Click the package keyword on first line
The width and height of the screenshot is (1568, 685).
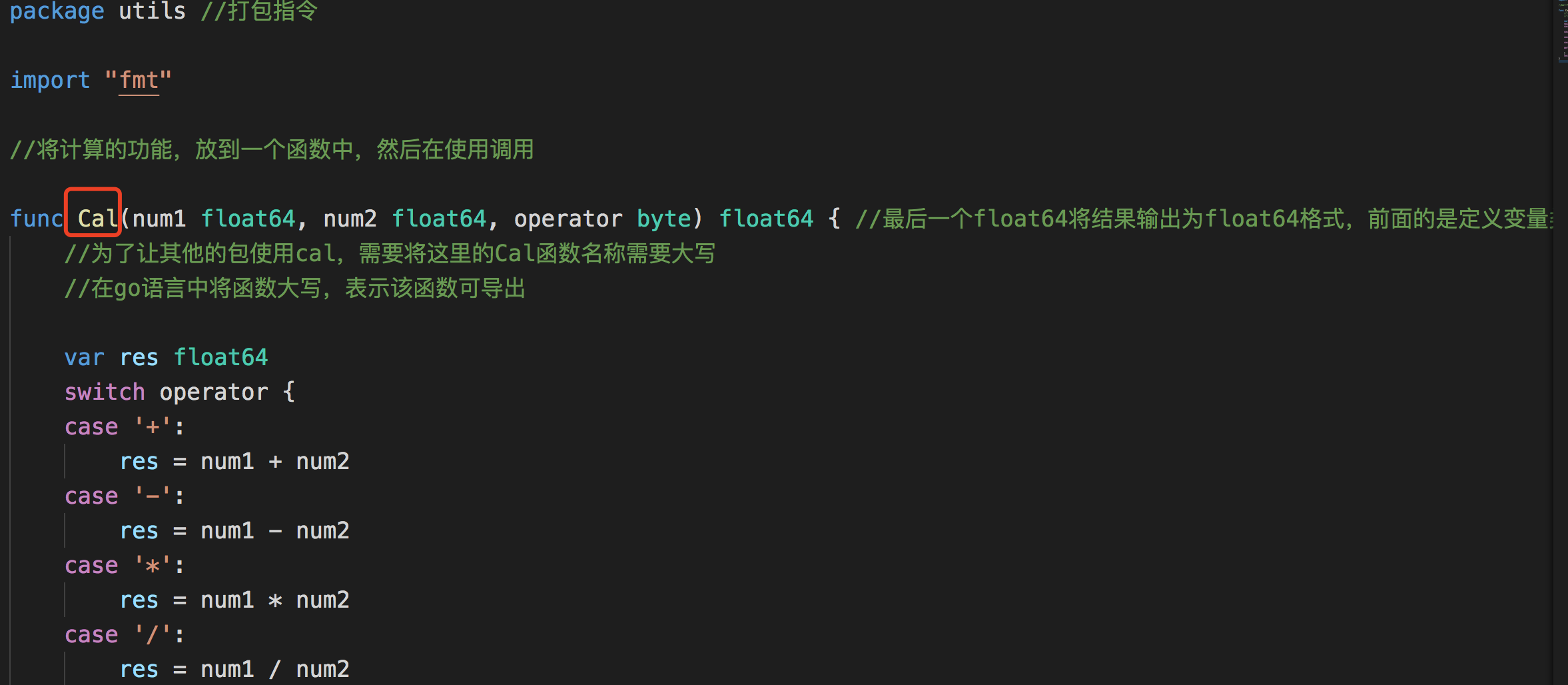tap(57, 11)
